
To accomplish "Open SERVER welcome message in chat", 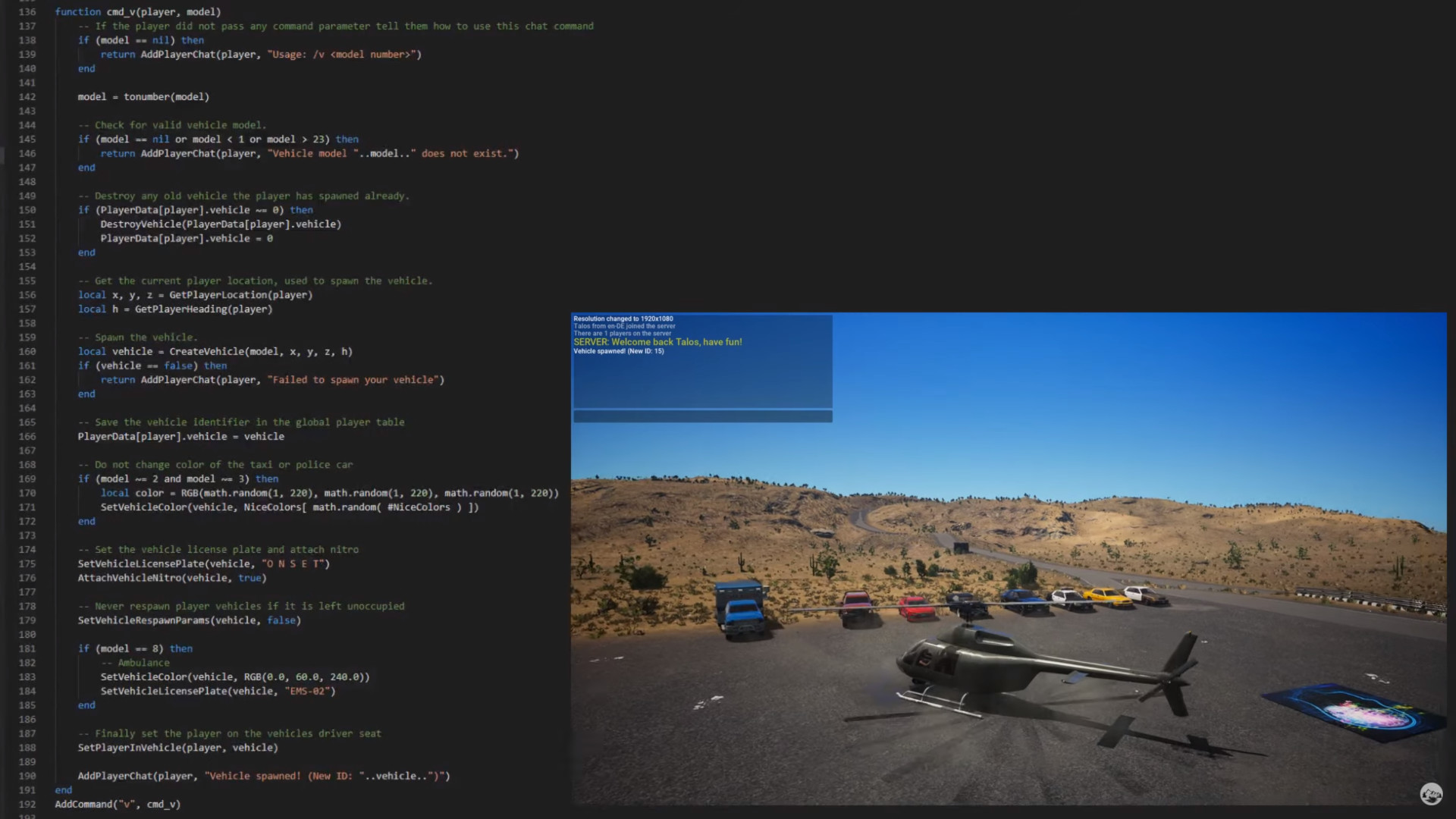I will 657,342.
